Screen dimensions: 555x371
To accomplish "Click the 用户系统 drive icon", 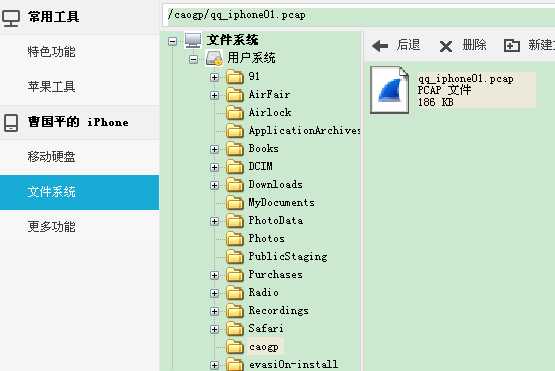I will pos(214,58).
